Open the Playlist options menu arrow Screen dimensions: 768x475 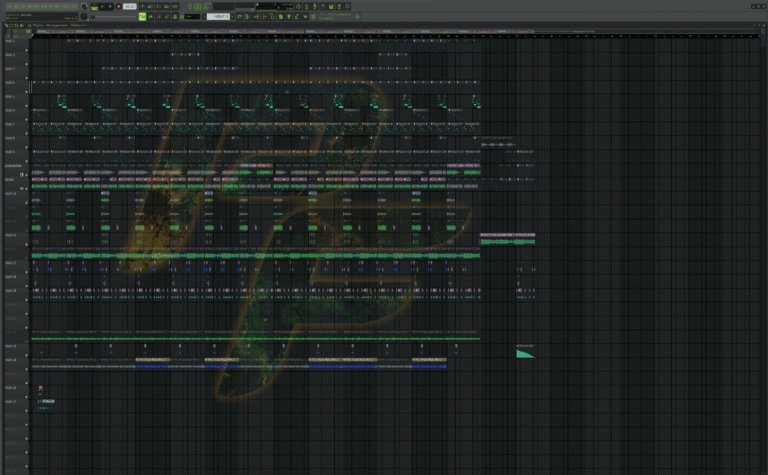click(4, 24)
